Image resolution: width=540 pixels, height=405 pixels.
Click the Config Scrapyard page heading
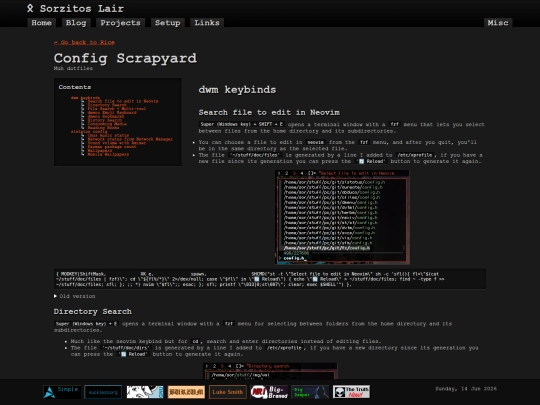tap(125, 58)
